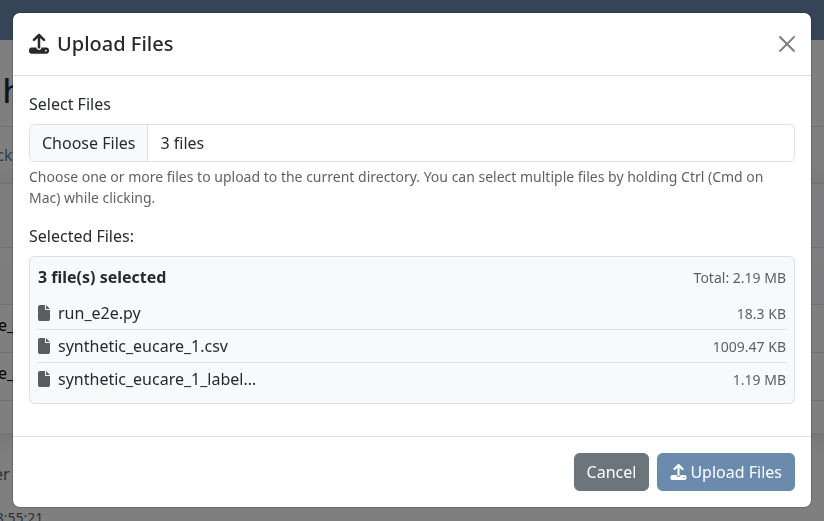Click the Upload Files dialog title text
The image size is (824, 521).
coord(115,44)
